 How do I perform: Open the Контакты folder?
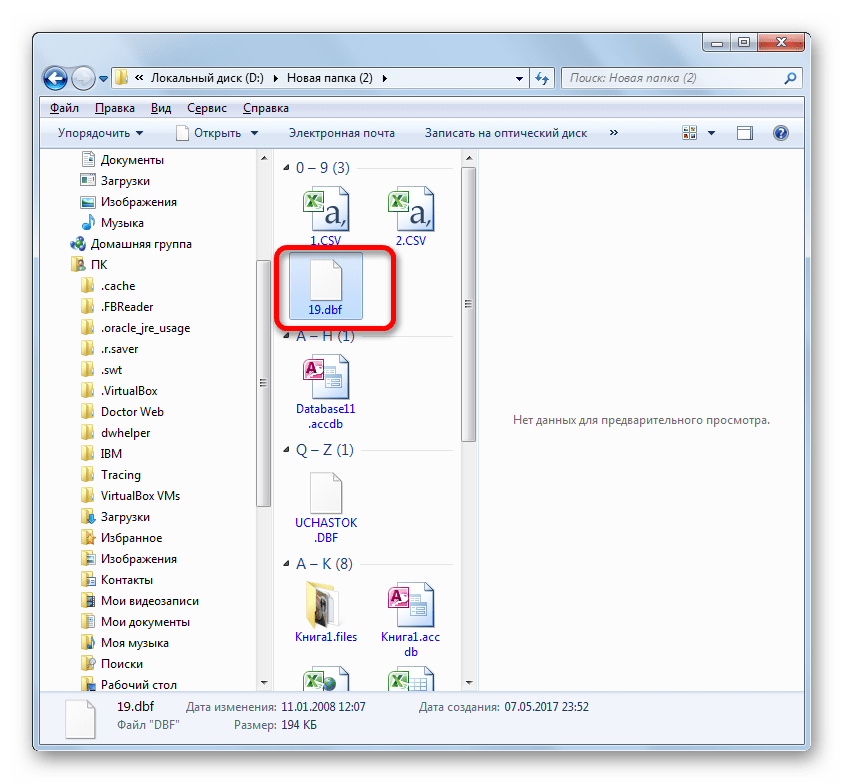[117, 580]
